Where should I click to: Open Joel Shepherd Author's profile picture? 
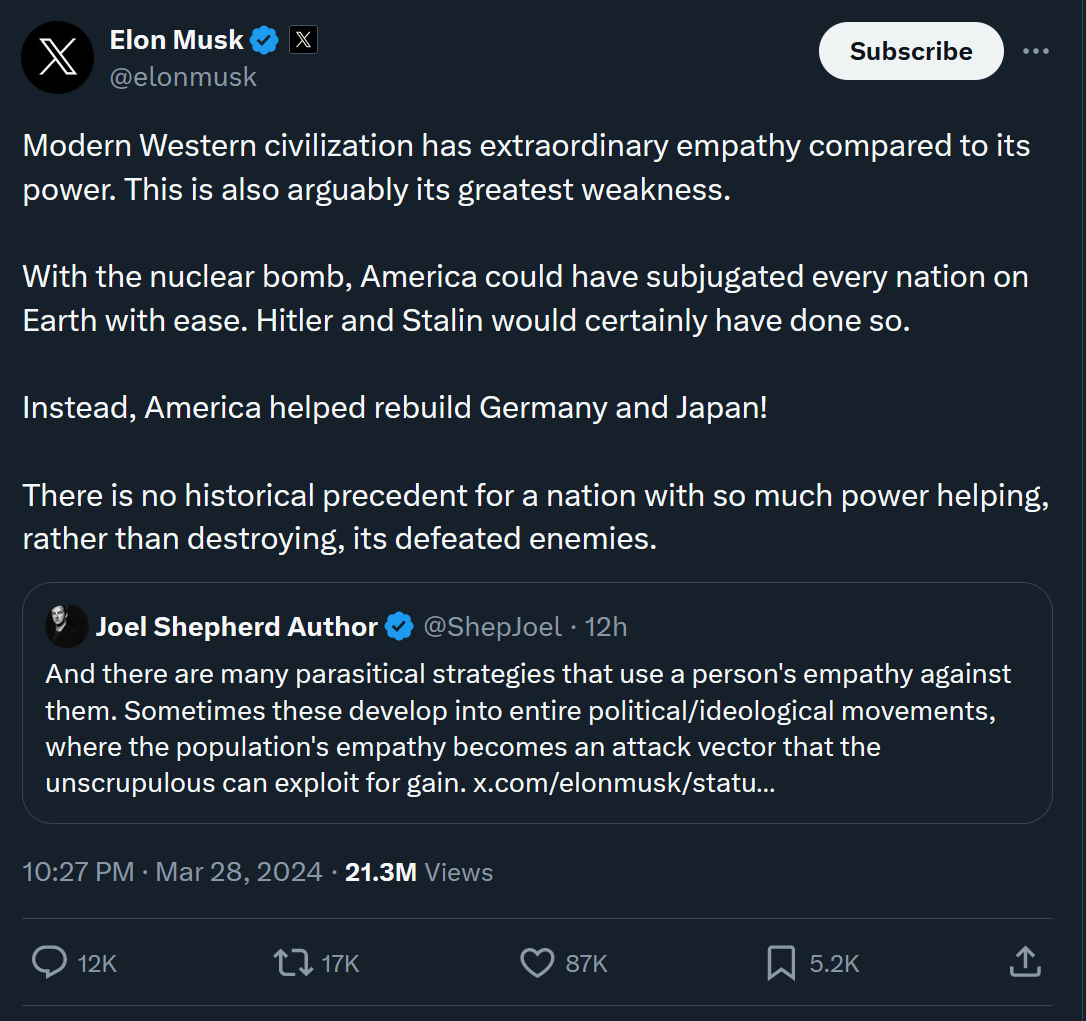(66, 626)
